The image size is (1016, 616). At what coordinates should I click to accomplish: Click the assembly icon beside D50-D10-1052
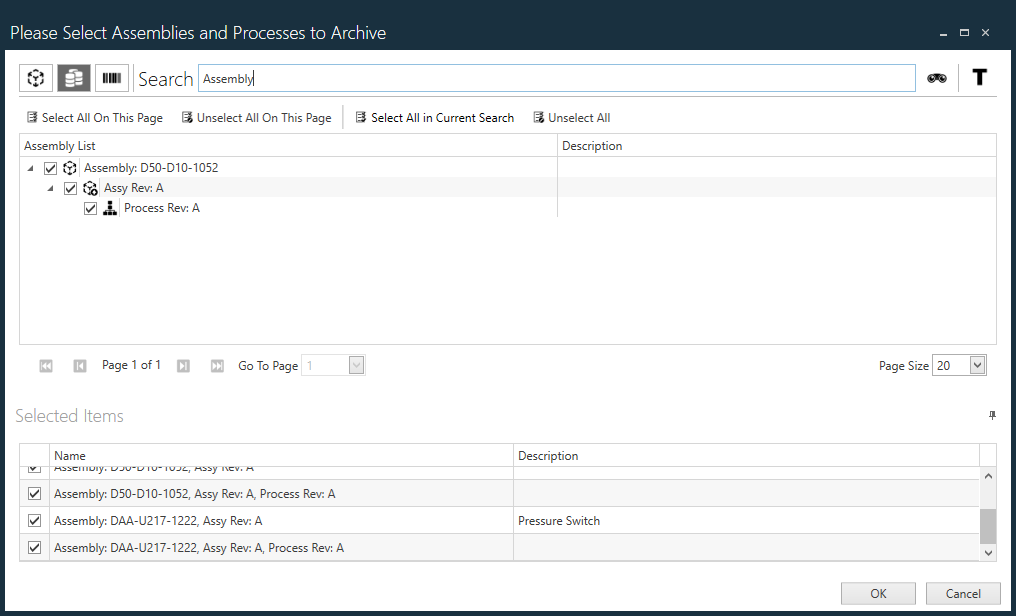pyautogui.click(x=69, y=168)
